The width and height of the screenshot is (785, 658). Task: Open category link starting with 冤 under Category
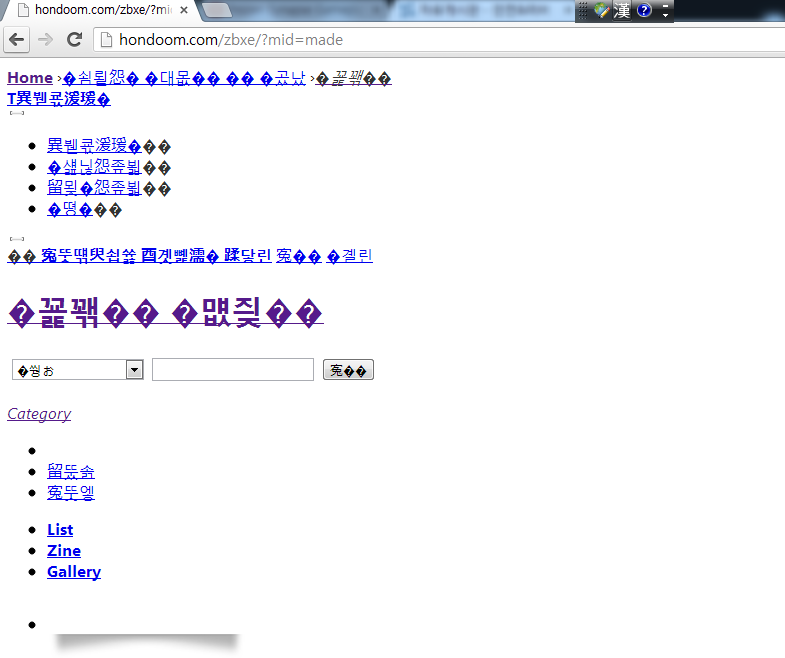tap(71, 493)
